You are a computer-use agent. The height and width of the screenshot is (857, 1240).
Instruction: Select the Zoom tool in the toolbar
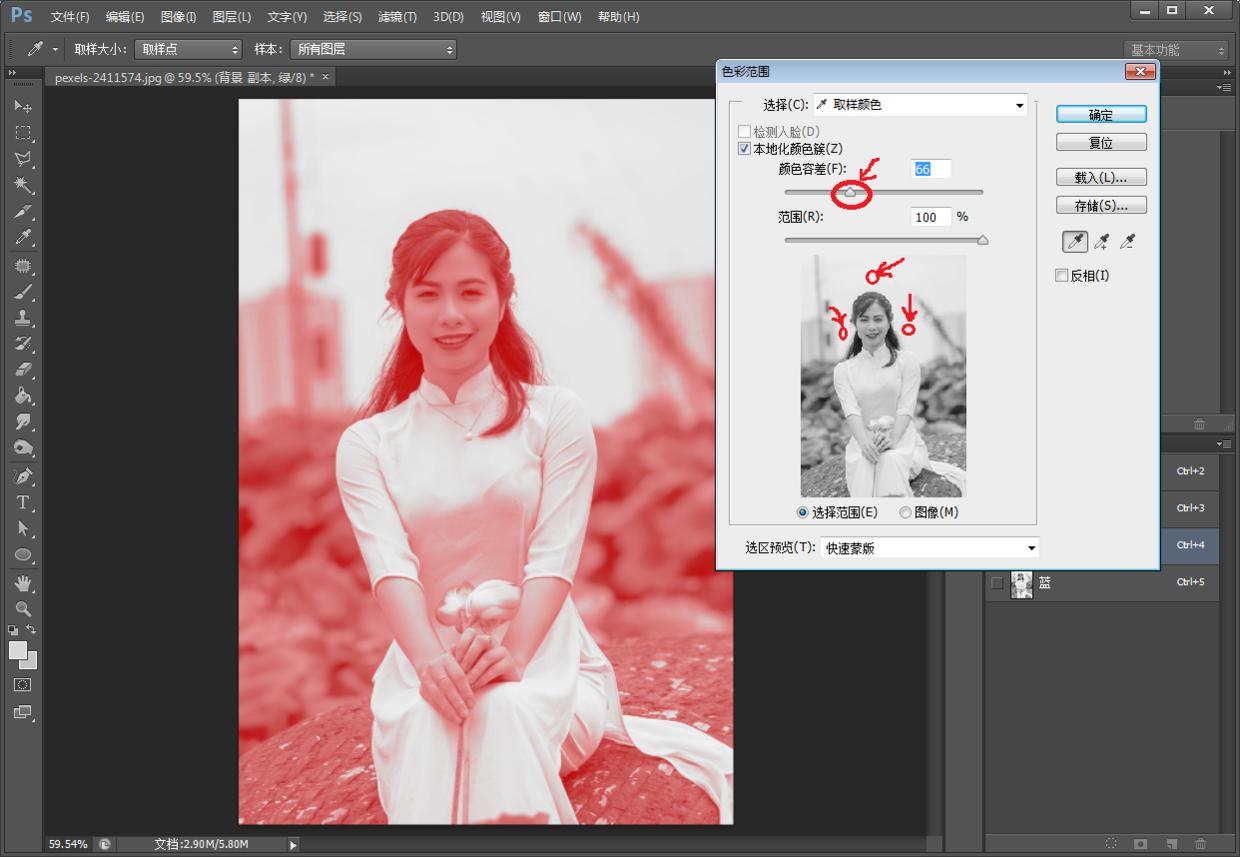tap(23, 608)
